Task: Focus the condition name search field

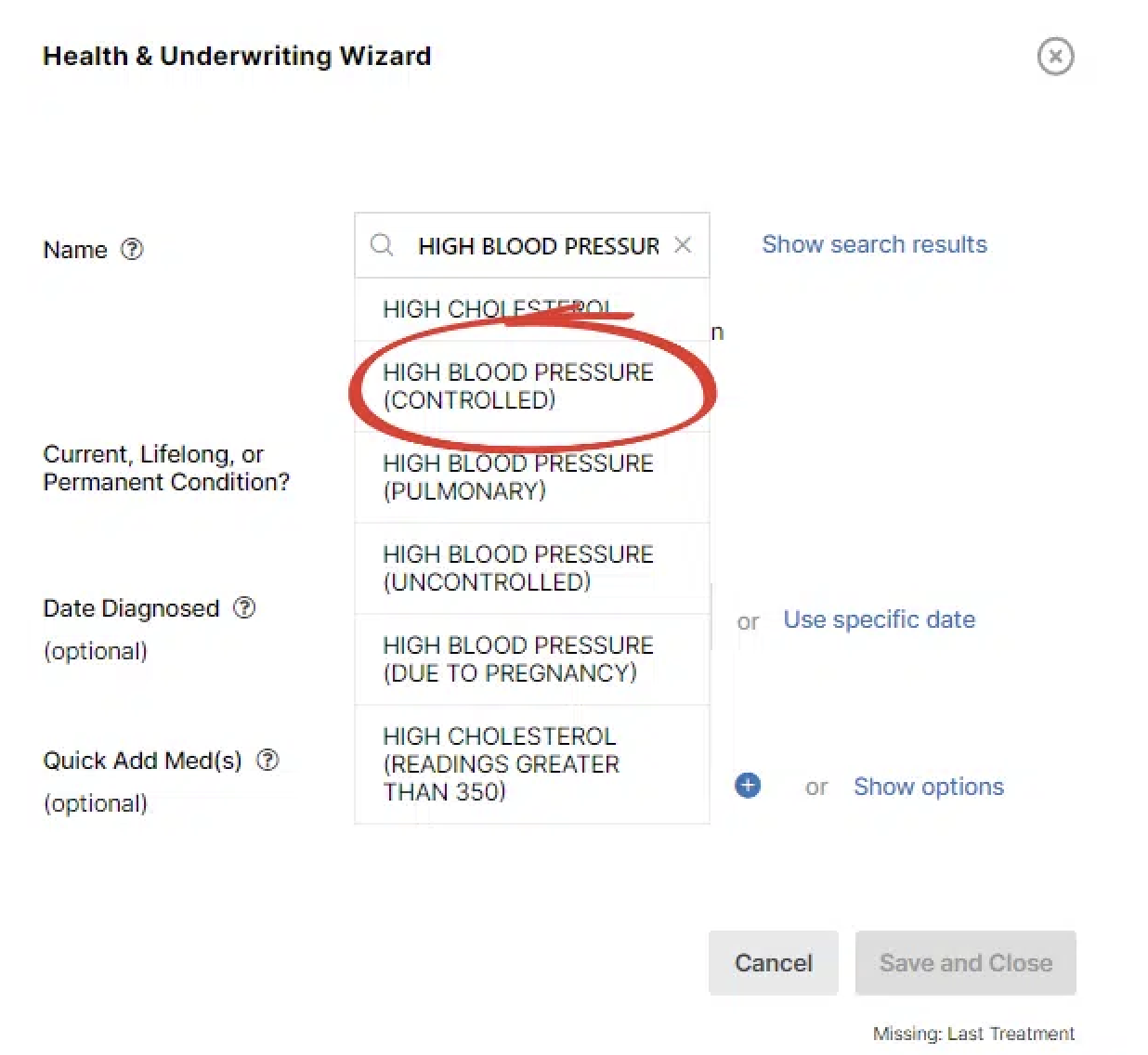Action: click(538, 246)
